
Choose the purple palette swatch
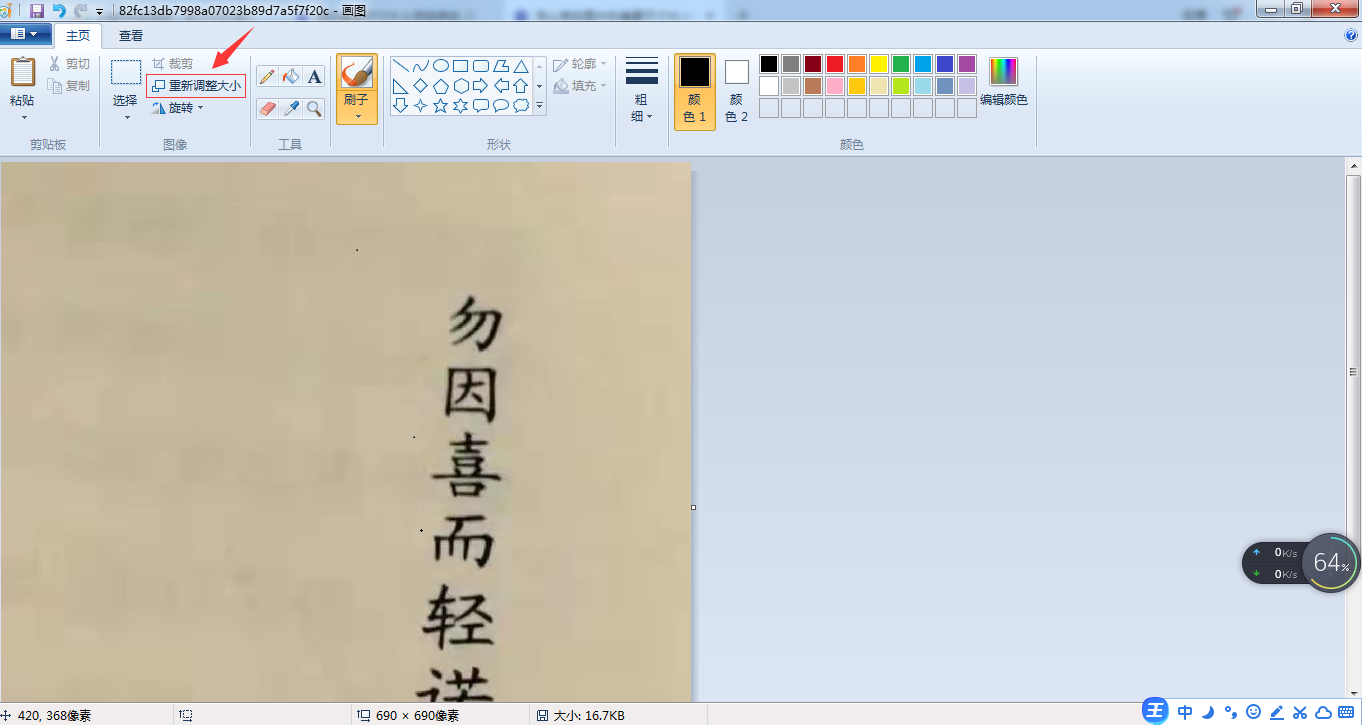click(967, 64)
